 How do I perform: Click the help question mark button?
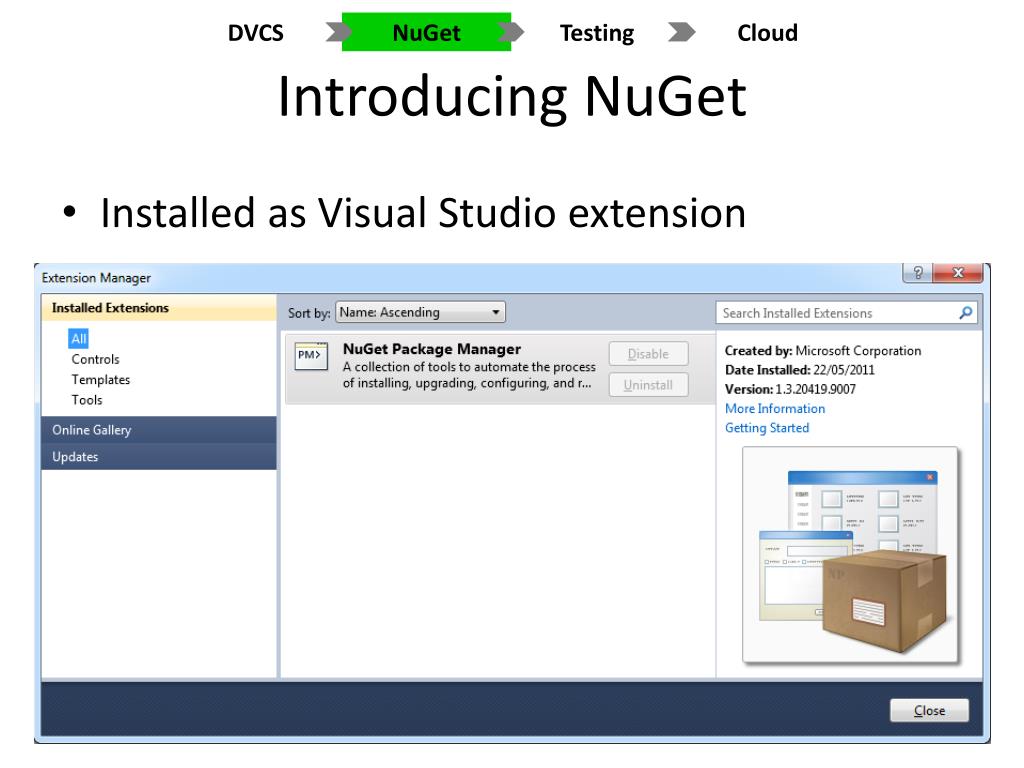click(918, 272)
